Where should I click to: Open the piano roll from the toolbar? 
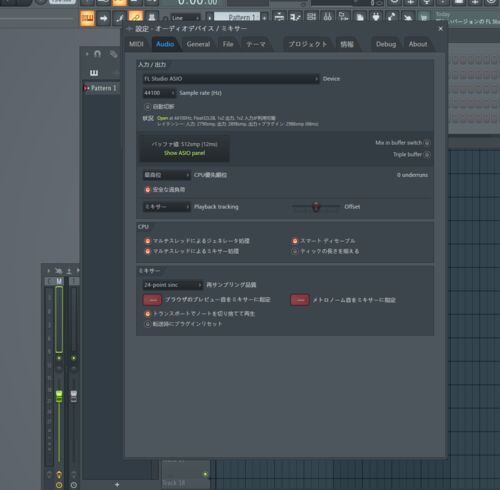tap(88, 18)
